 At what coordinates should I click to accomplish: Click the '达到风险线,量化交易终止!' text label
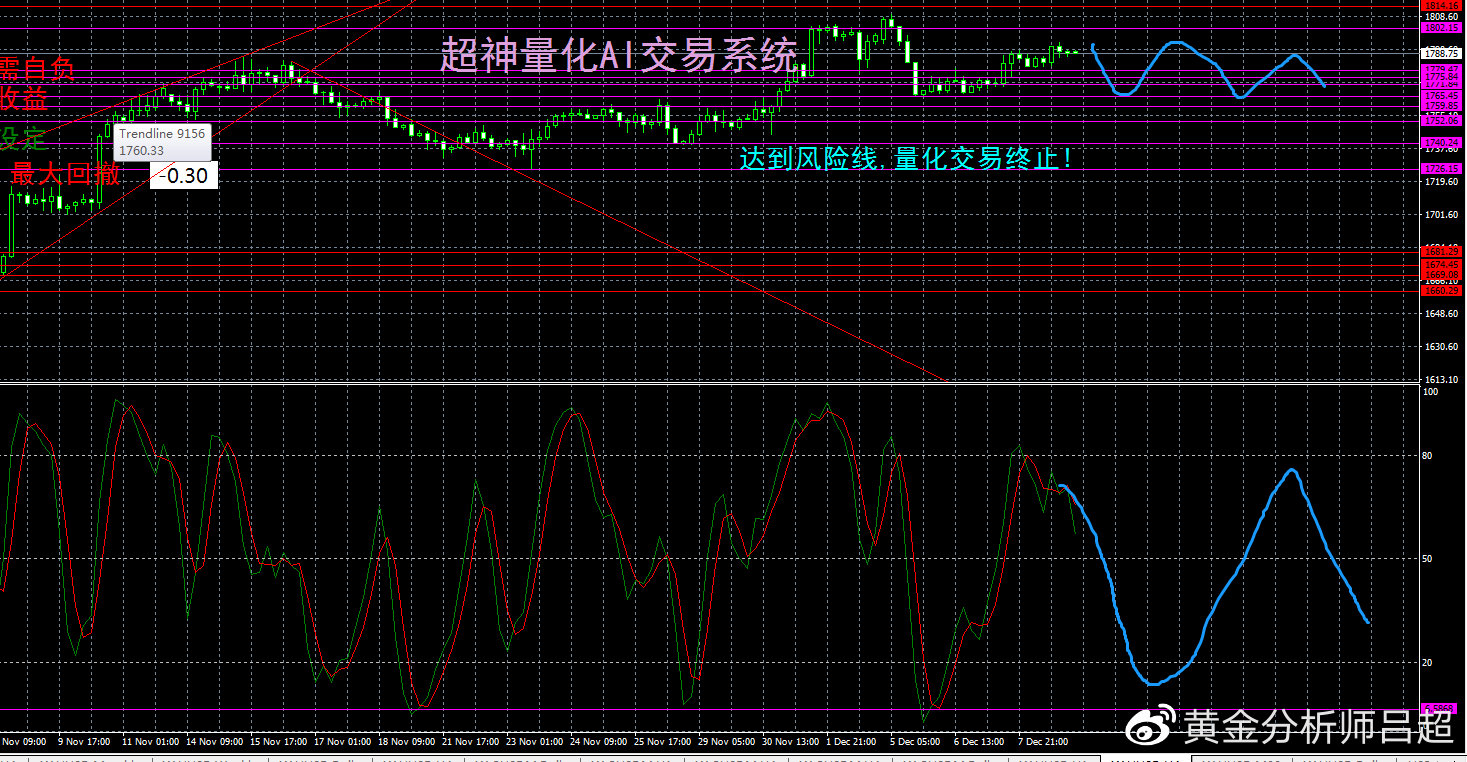click(906, 158)
